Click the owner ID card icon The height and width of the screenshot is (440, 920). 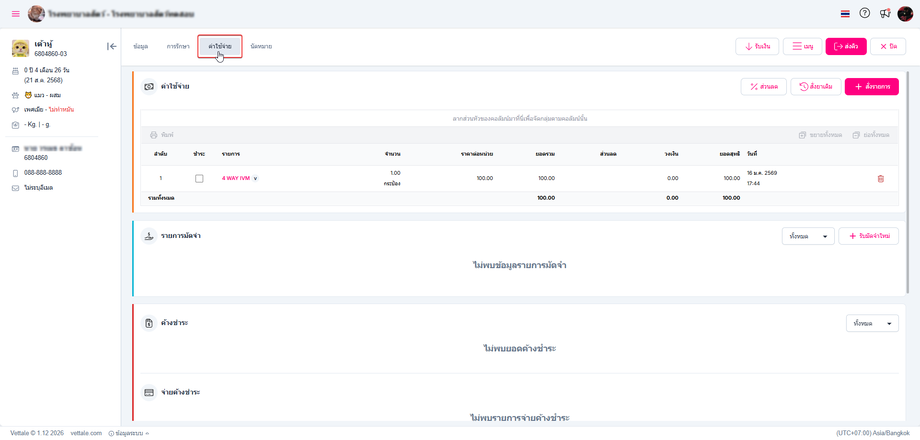16,149
